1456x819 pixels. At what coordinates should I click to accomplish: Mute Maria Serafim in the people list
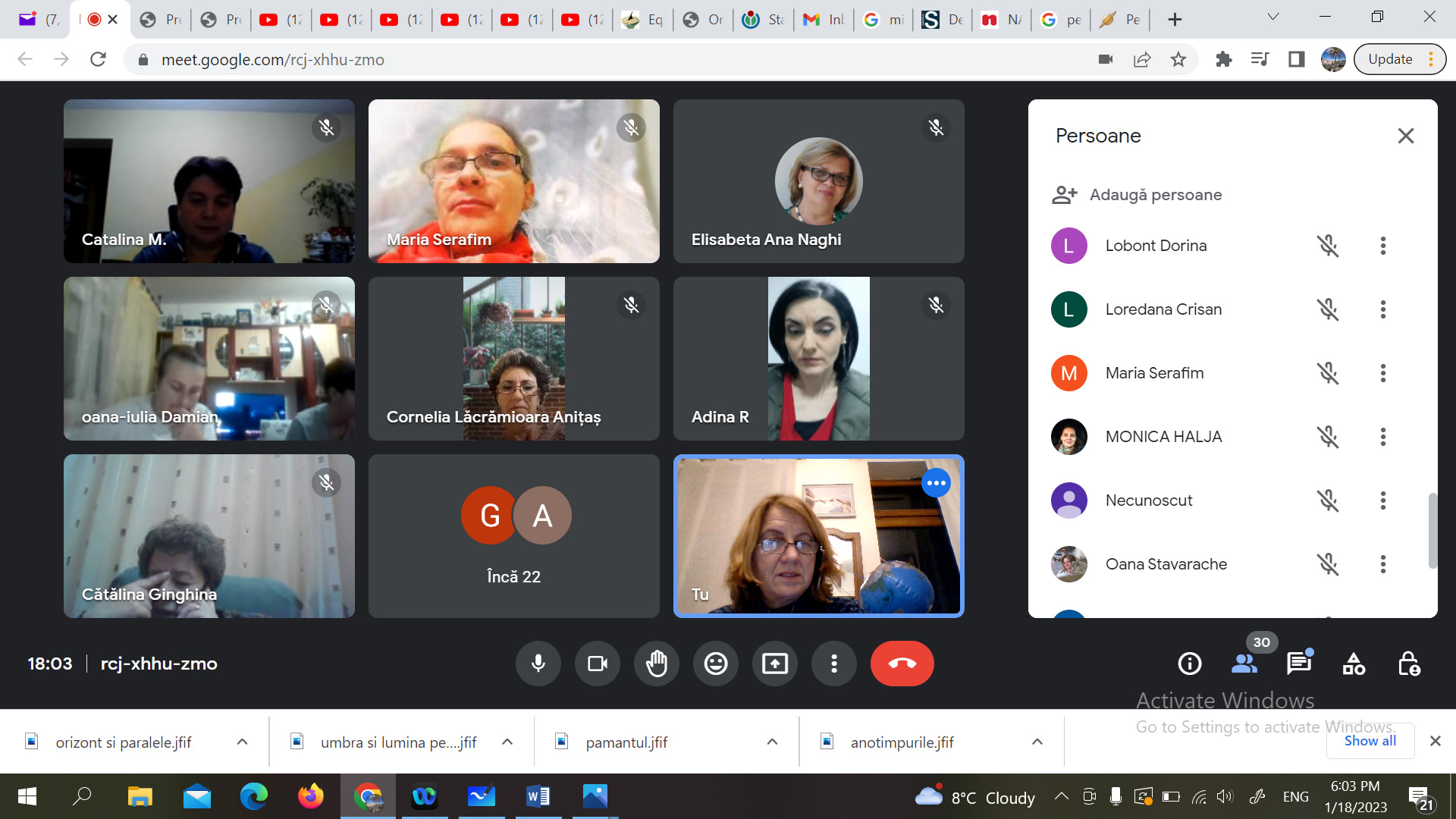click(1327, 373)
